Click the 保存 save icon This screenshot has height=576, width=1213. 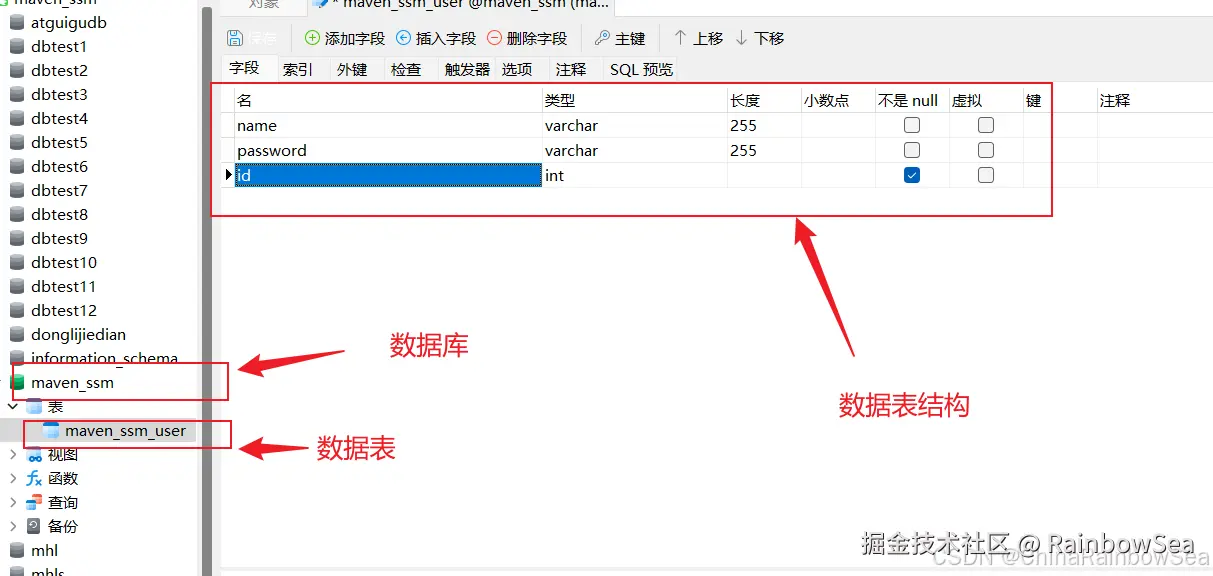(236, 37)
